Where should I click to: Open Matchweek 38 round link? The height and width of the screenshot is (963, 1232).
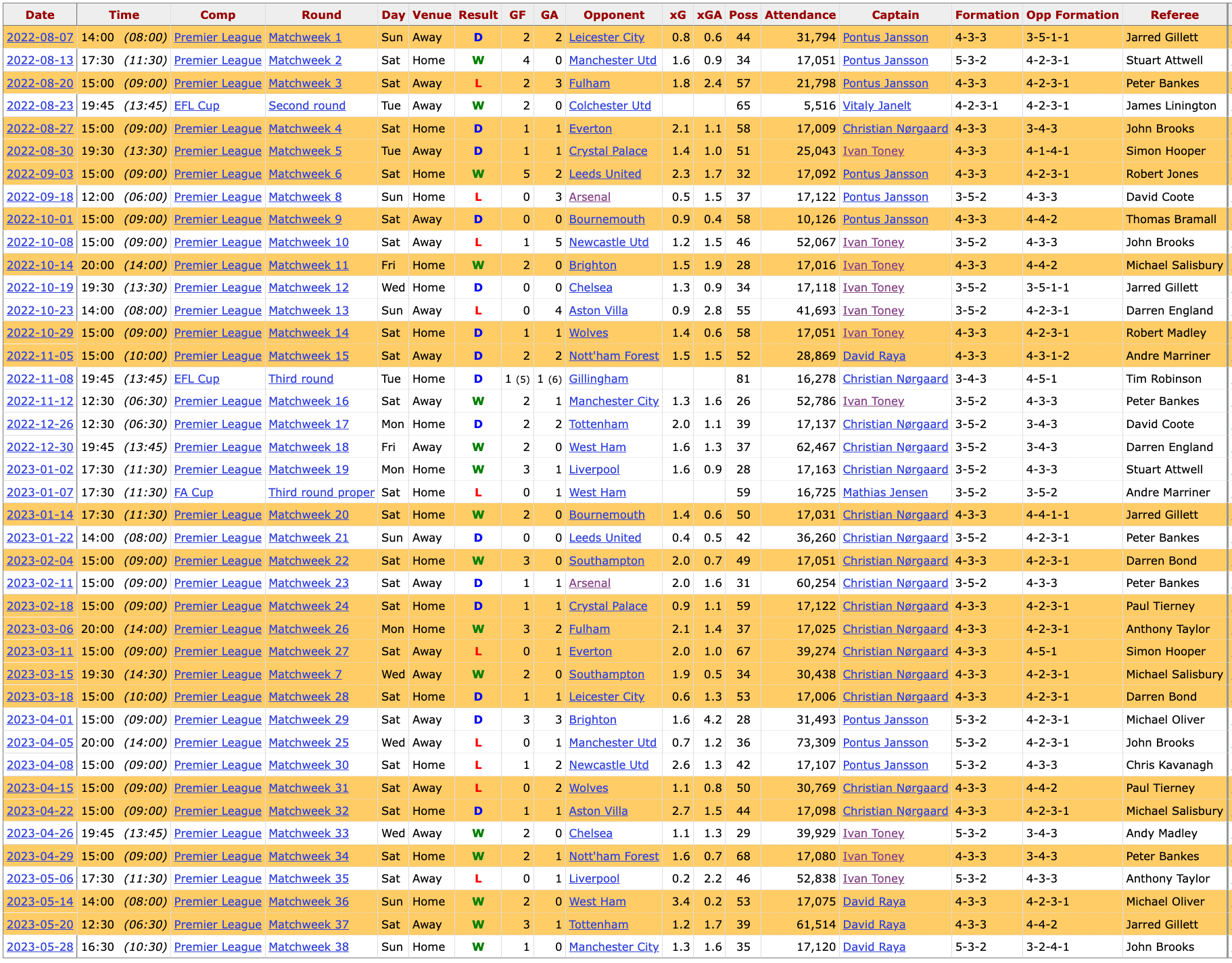pos(308,947)
